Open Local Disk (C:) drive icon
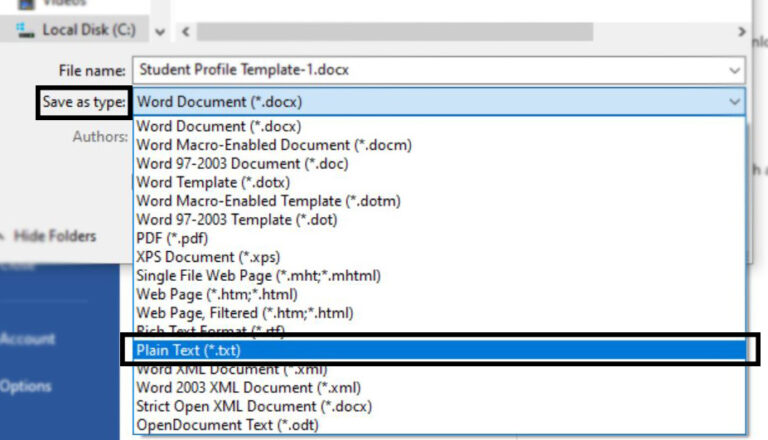Image resolution: width=768 pixels, height=440 pixels. click(24, 30)
